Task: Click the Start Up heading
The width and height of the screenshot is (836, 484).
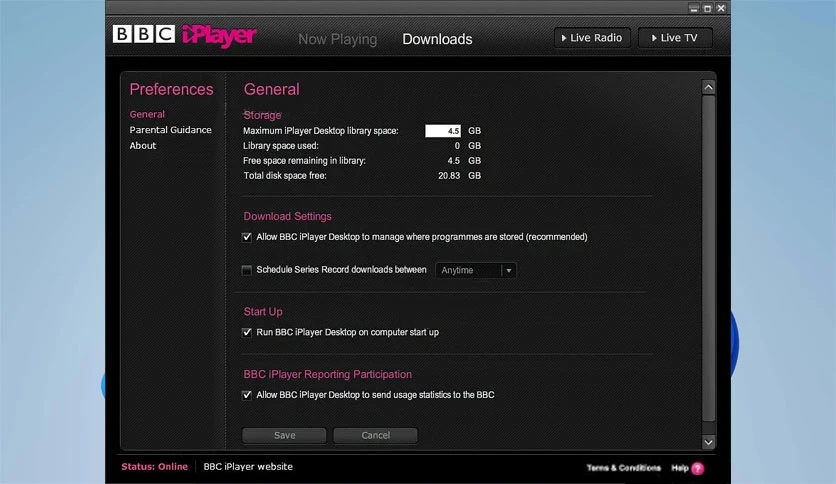Action: pyautogui.click(x=263, y=311)
